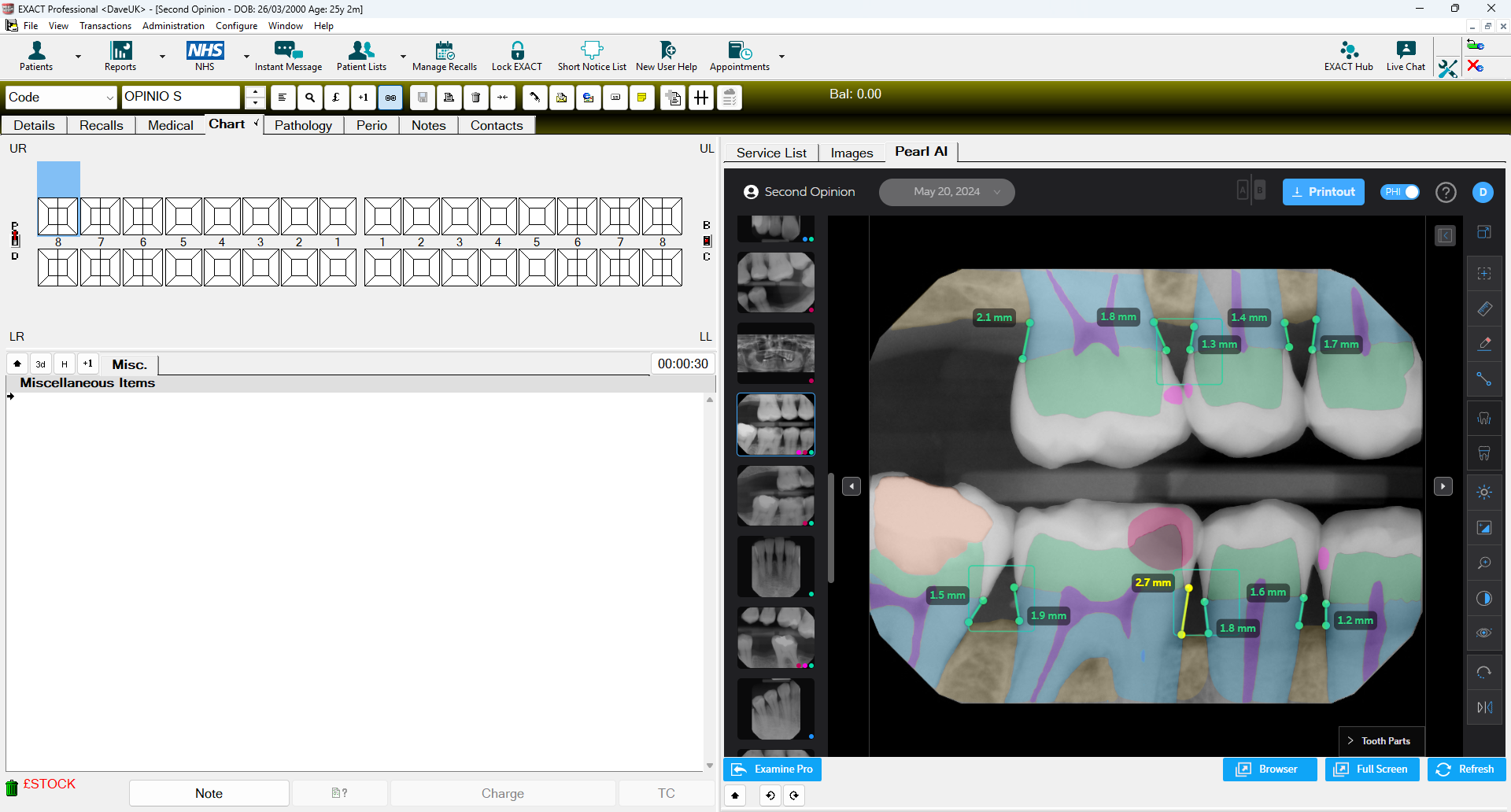Open the Transactions menu
The image size is (1511, 812).
click(x=105, y=26)
